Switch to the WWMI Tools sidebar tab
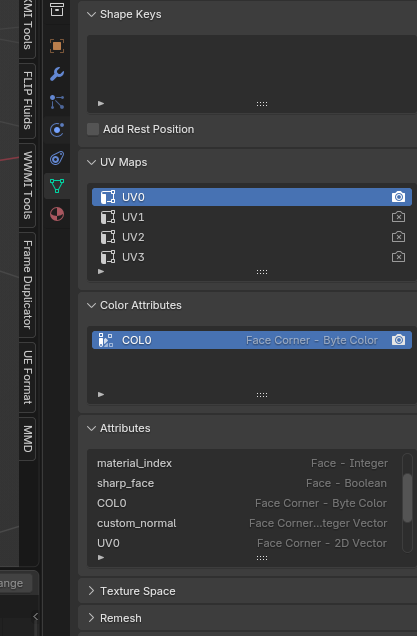417x636 pixels. 27,185
